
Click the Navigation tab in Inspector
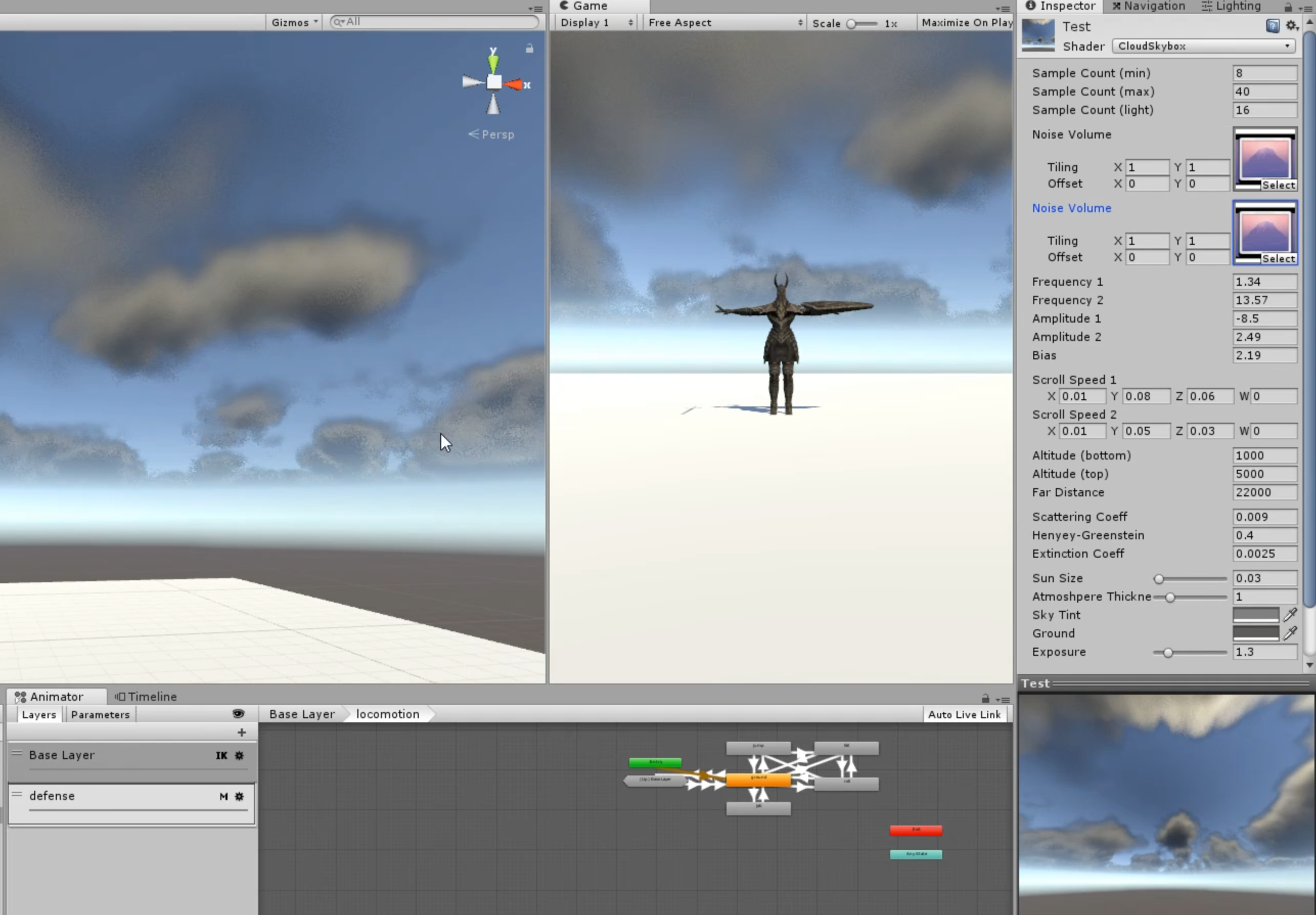(x=1149, y=6)
